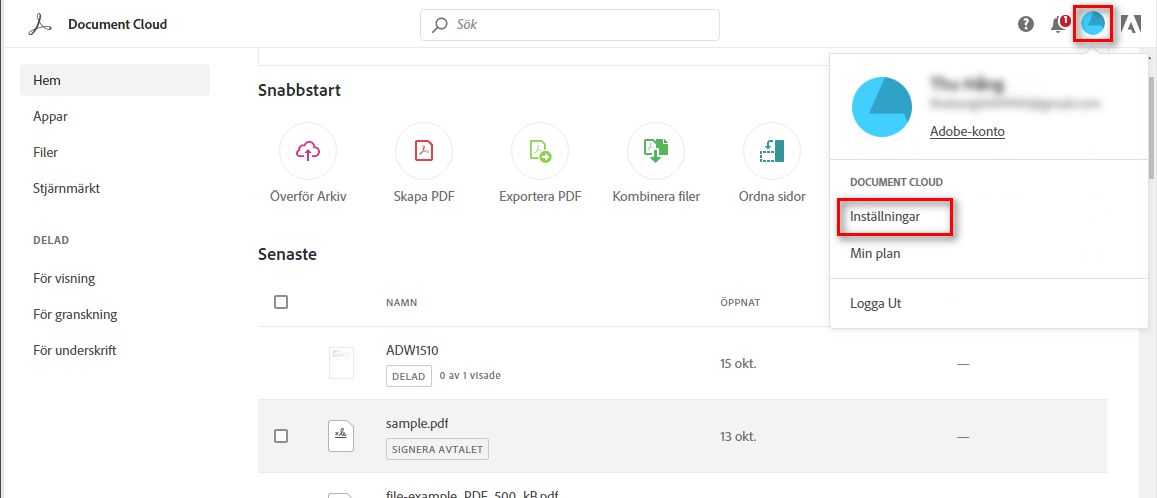Focus the Sök search field
Image resolution: width=1157 pixels, height=498 pixels.
[x=570, y=25]
